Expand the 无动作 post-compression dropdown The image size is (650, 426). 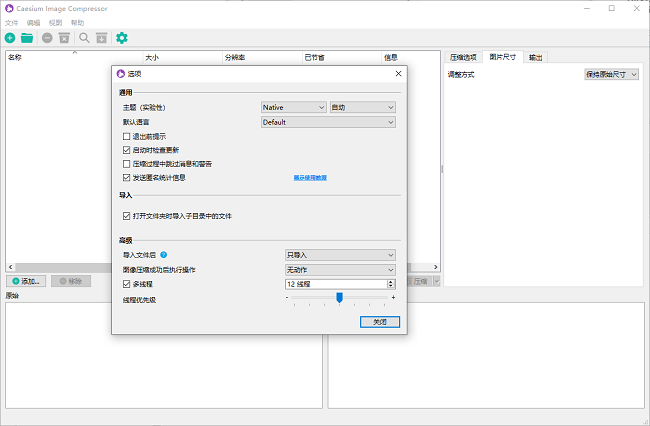pos(340,270)
